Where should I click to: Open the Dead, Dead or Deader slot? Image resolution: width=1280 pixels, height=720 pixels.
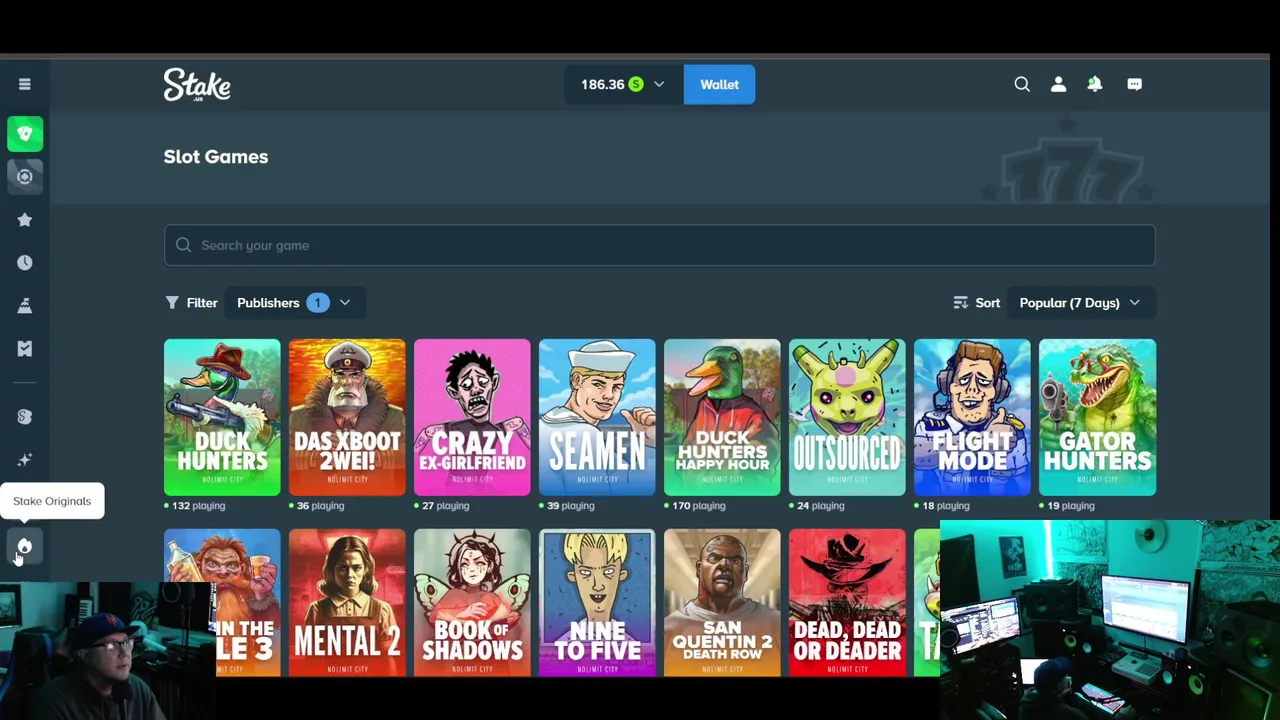pyautogui.click(x=847, y=603)
